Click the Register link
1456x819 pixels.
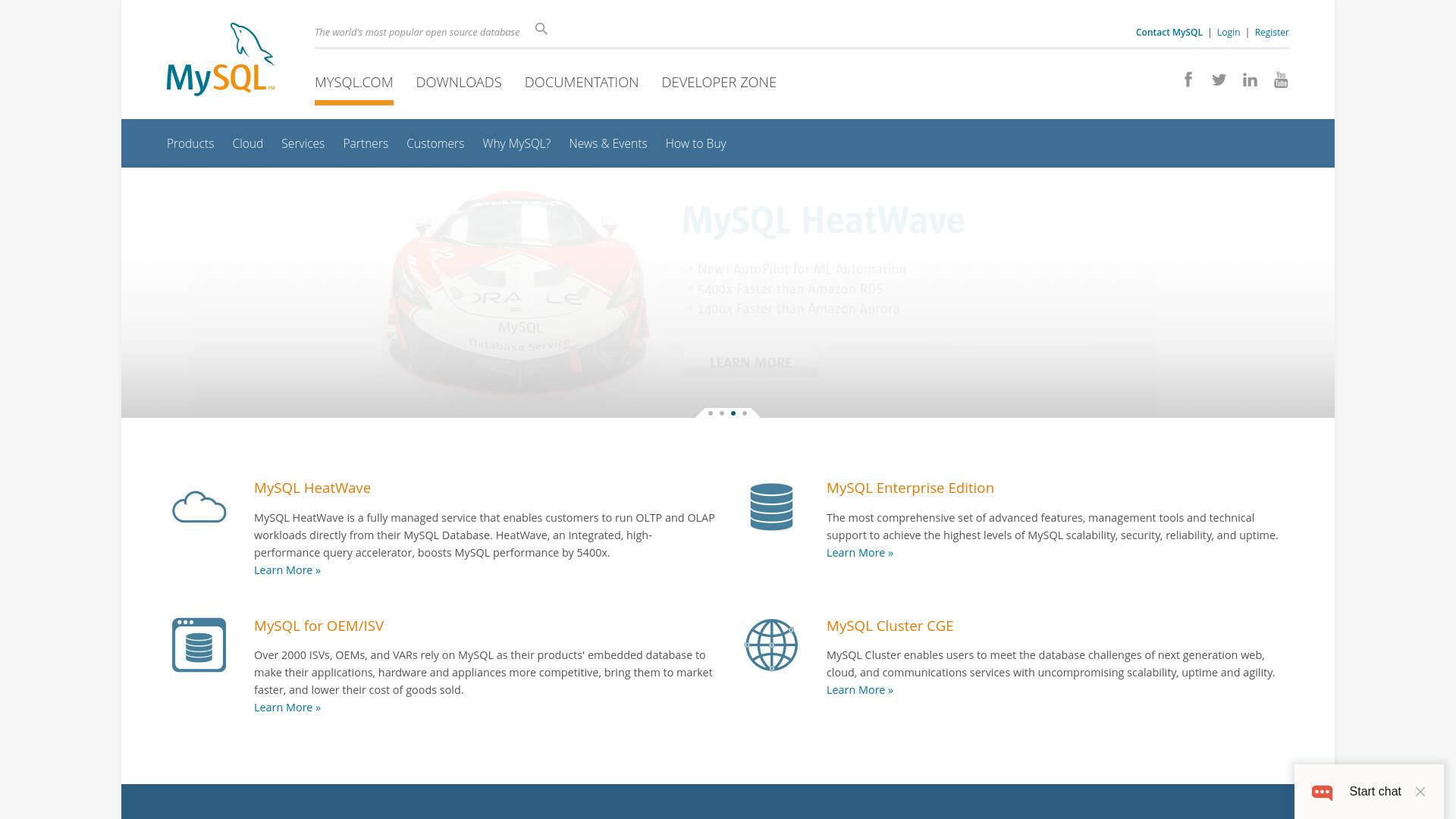tap(1272, 32)
